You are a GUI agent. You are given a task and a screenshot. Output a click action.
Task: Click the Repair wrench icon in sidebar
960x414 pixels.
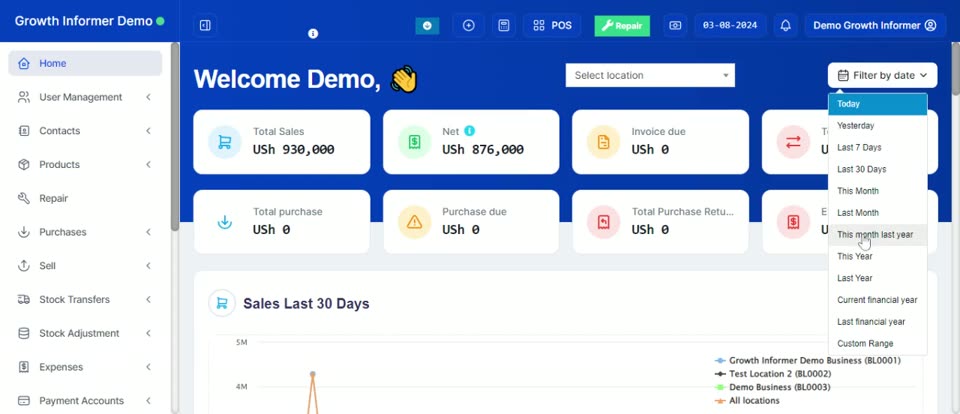click(x=24, y=198)
